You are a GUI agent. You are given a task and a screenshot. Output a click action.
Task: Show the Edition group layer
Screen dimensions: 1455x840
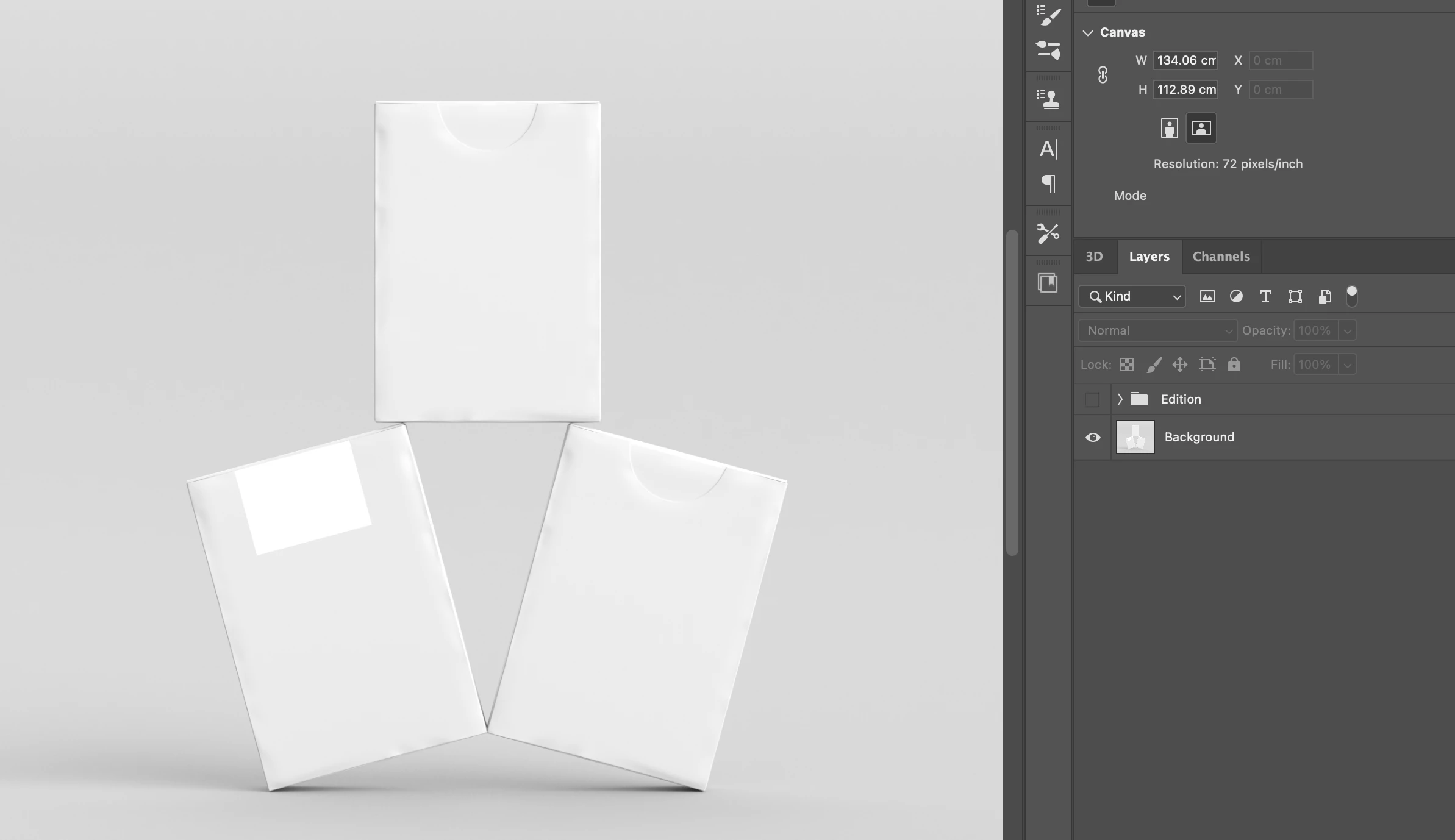point(1092,400)
